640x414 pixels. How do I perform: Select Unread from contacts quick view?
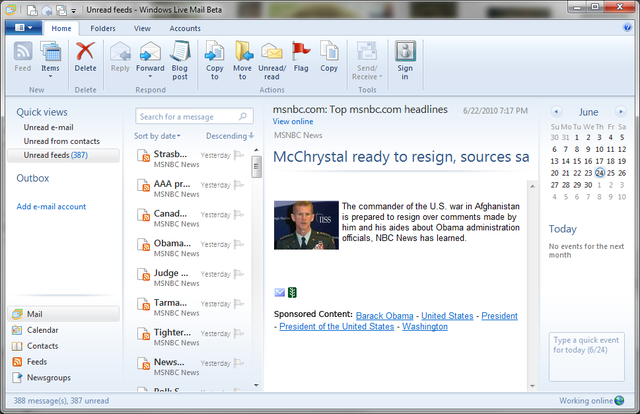tap(62, 141)
